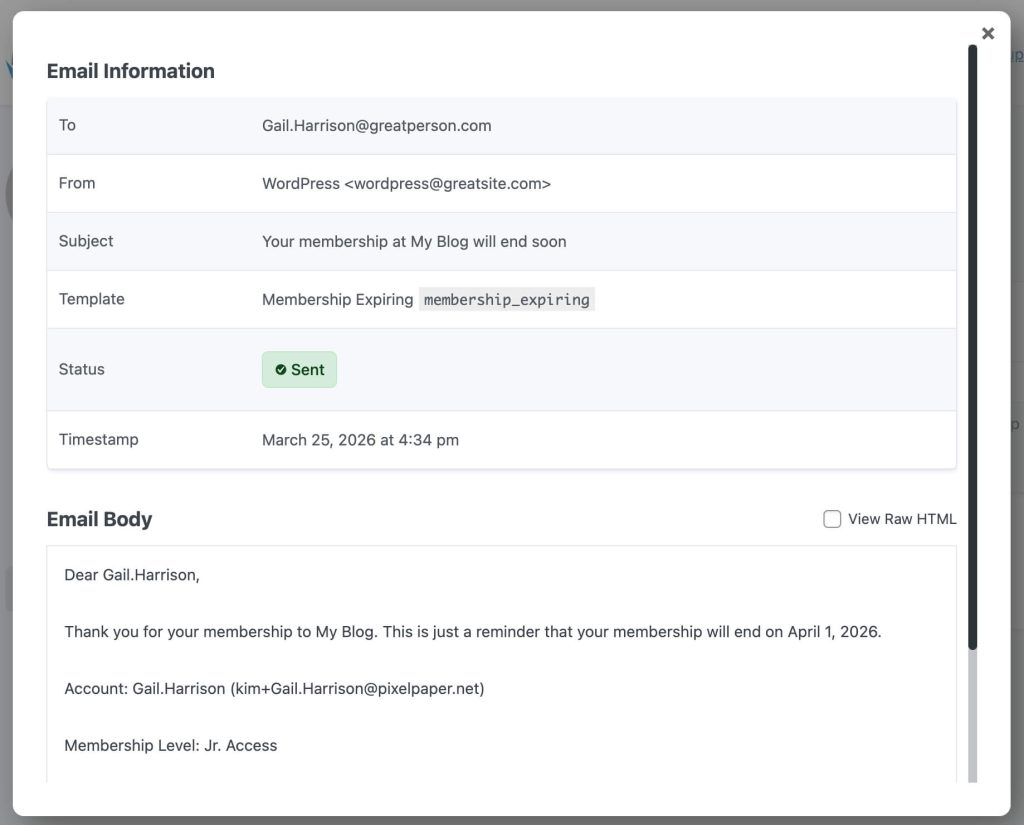Click the green Sent status indicator
Screen dimensions: 1024x825
pos(298,369)
